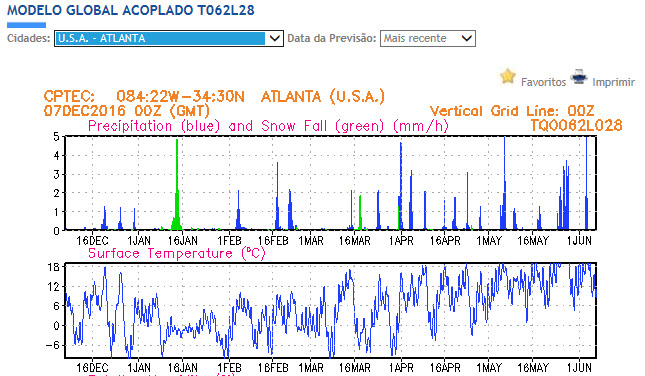645x376 pixels.
Task: Click the 16MAR label under temperature chart
Action: click(355, 367)
